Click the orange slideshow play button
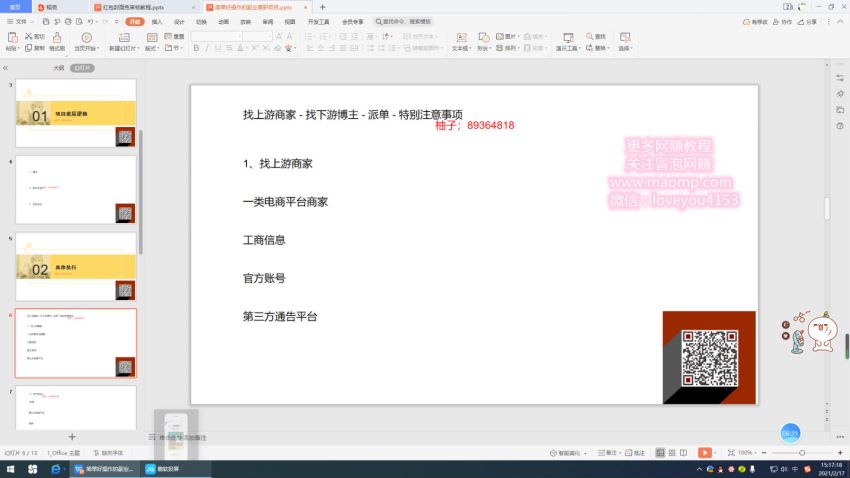 (x=704, y=453)
